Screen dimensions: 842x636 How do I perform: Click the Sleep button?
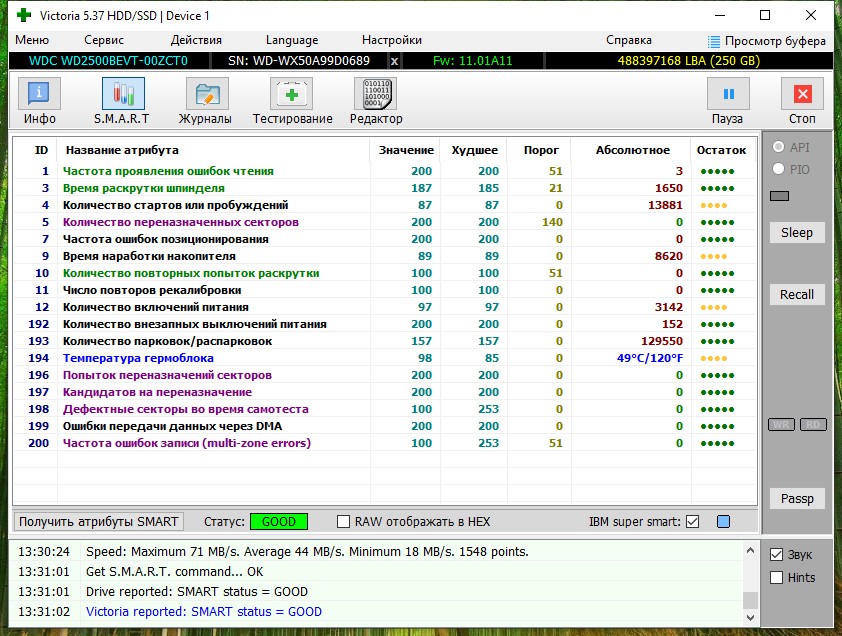pyautogui.click(x=797, y=233)
